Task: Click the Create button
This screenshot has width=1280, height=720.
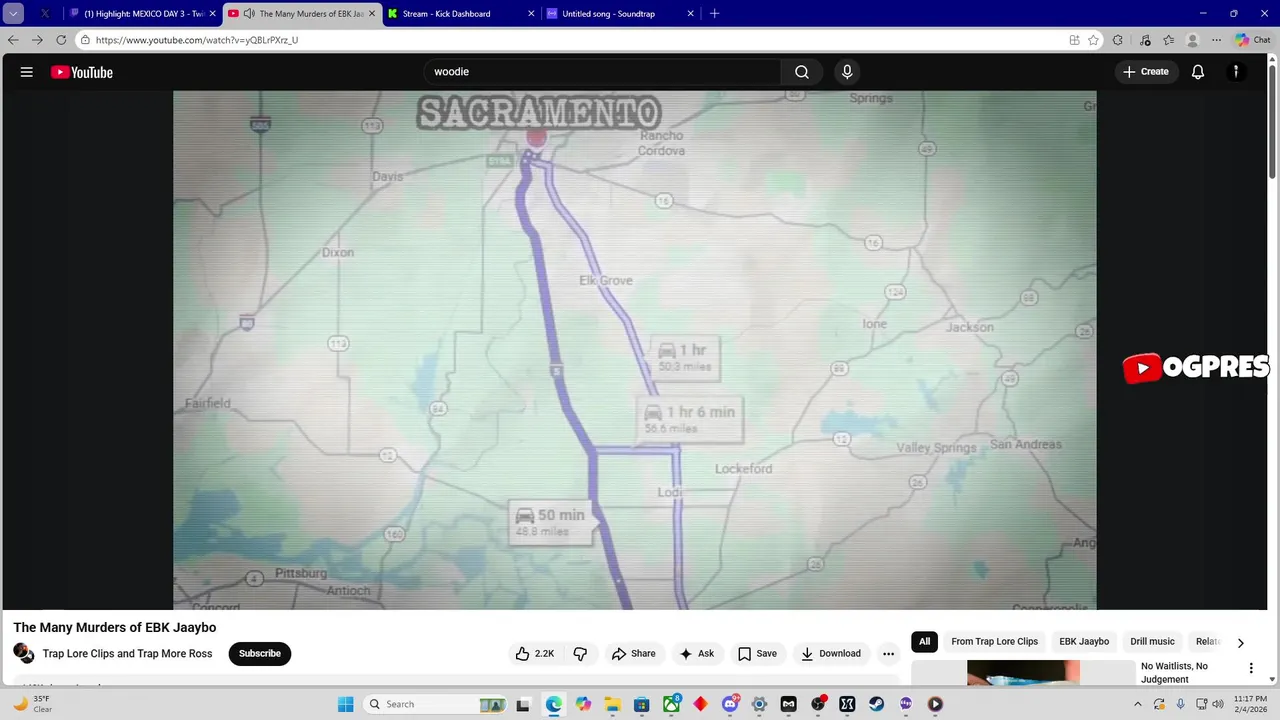Action: (x=1146, y=72)
